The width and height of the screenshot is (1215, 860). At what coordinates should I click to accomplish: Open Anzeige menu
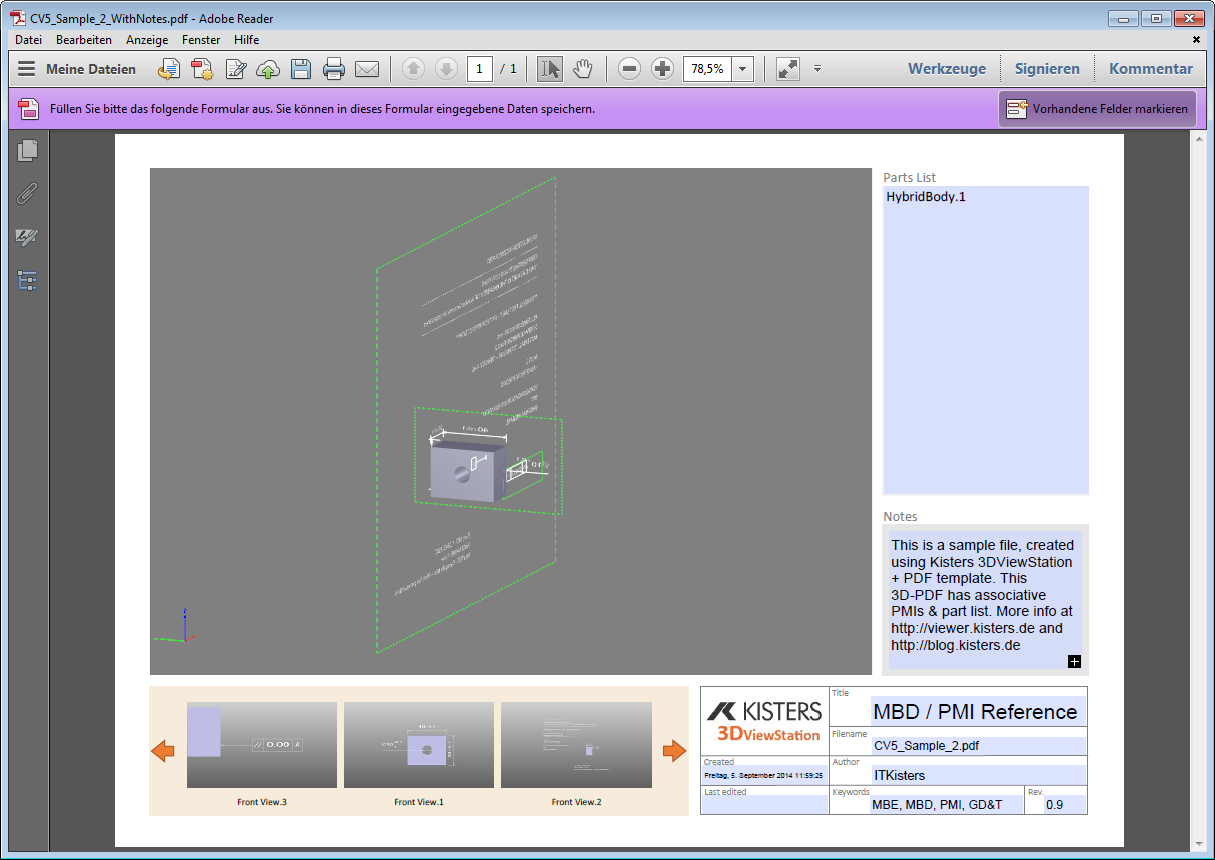tap(147, 40)
